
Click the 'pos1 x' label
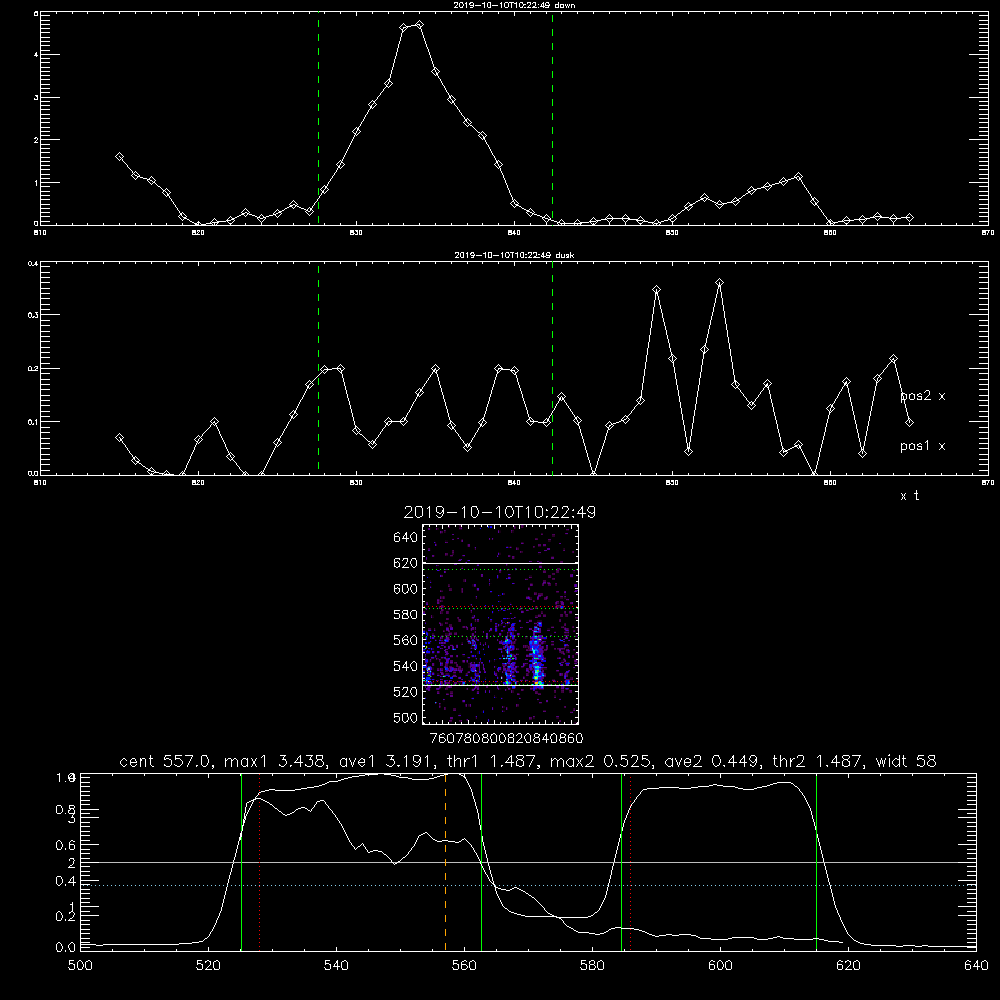click(x=923, y=446)
